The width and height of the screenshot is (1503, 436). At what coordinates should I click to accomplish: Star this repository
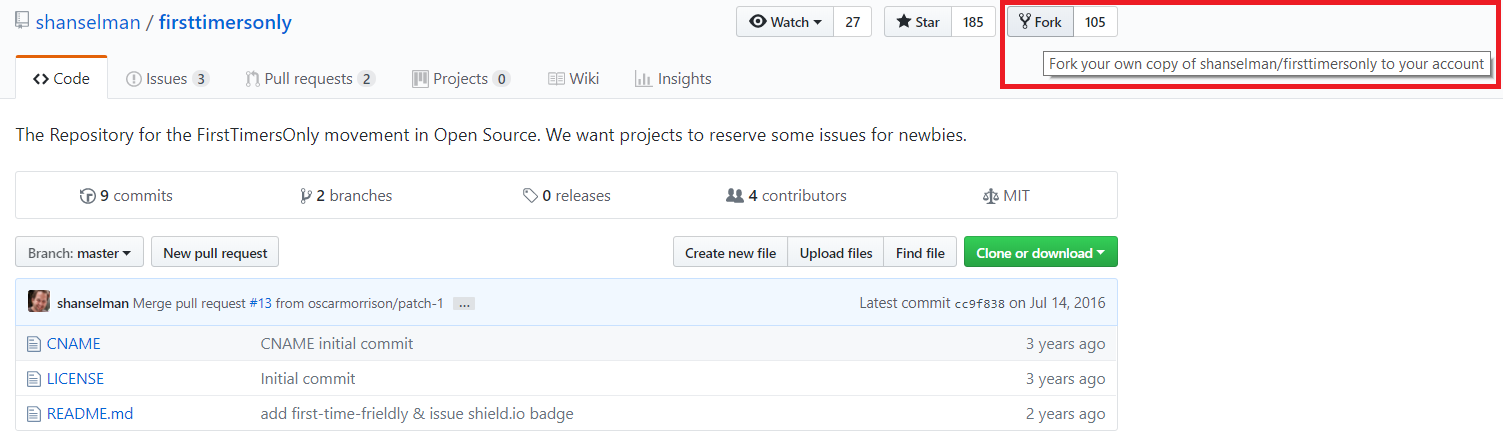tap(918, 22)
